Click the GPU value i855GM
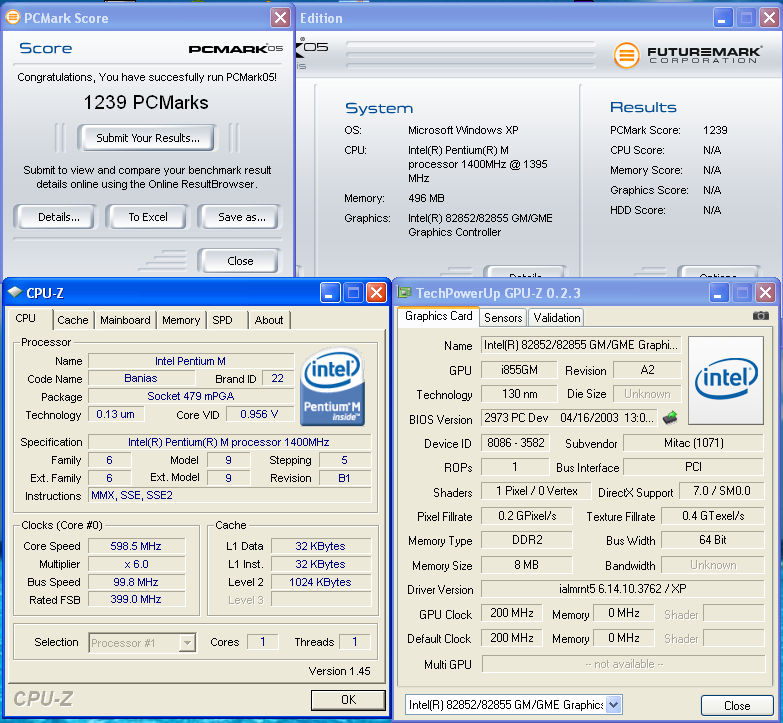 click(x=519, y=370)
